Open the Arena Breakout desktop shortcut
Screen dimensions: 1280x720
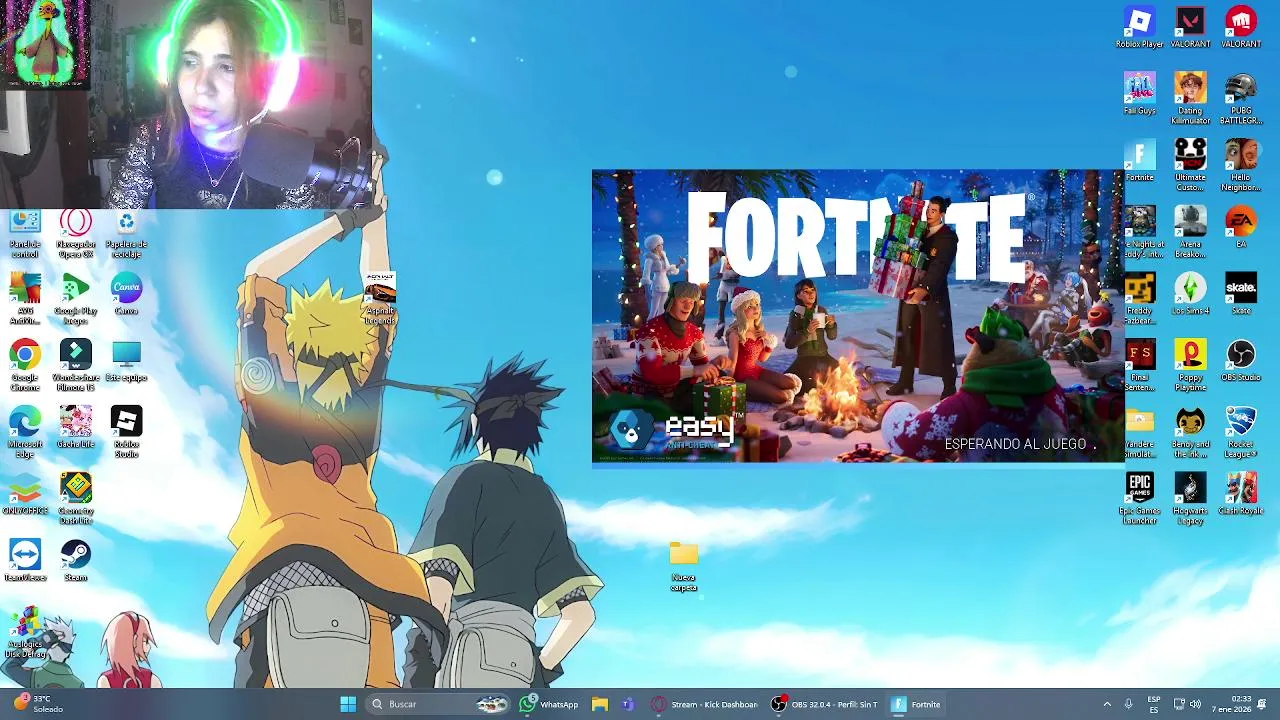1190,232
